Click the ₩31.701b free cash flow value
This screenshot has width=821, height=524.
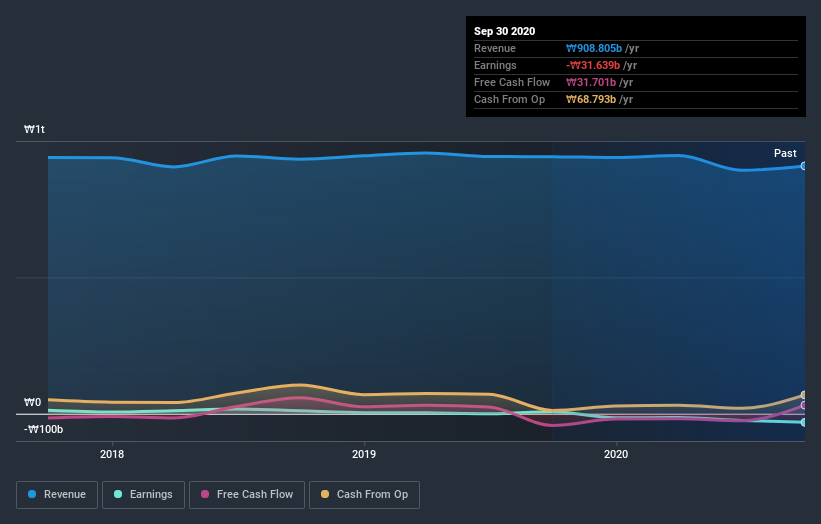tap(591, 82)
